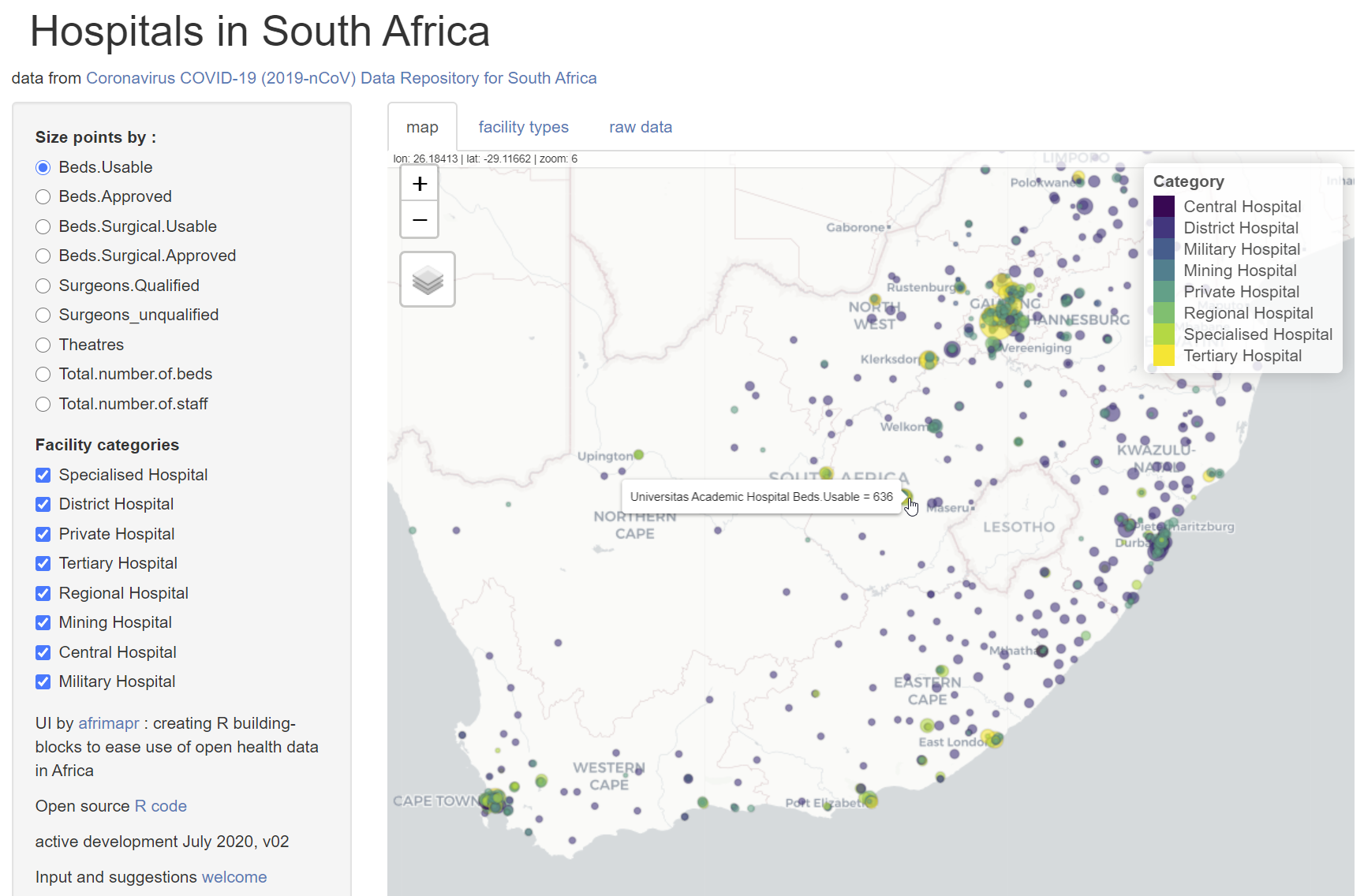Image resolution: width=1364 pixels, height=896 pixels.
Task: Click the welcome suggestions link
Action: click(x=234, y=877)
